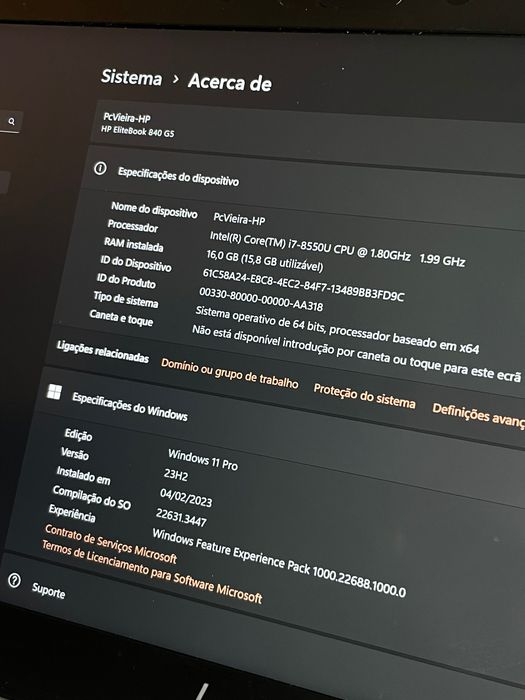Open Definições avançadas link
The width and height of the screenshot is (525, 700).
pos(478,415)
